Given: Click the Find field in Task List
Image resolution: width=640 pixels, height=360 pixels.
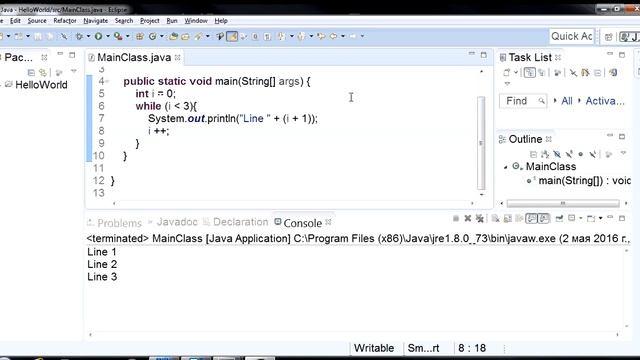Looking at the screenshot, I should click(523, 101).
